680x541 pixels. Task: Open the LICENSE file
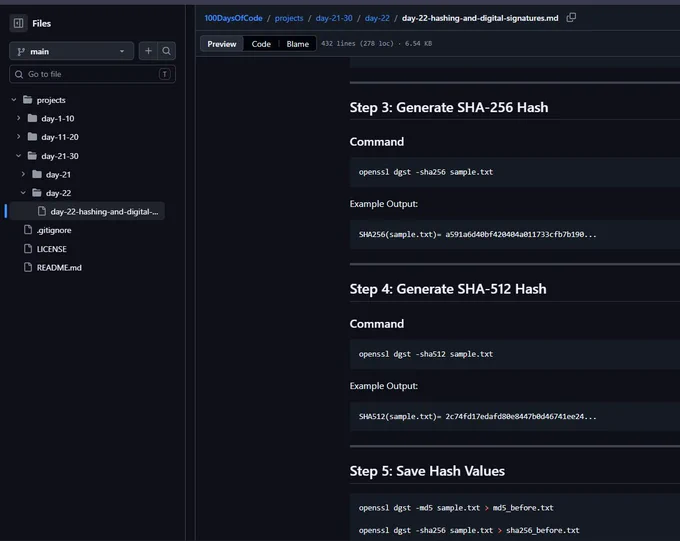point(52,249)
